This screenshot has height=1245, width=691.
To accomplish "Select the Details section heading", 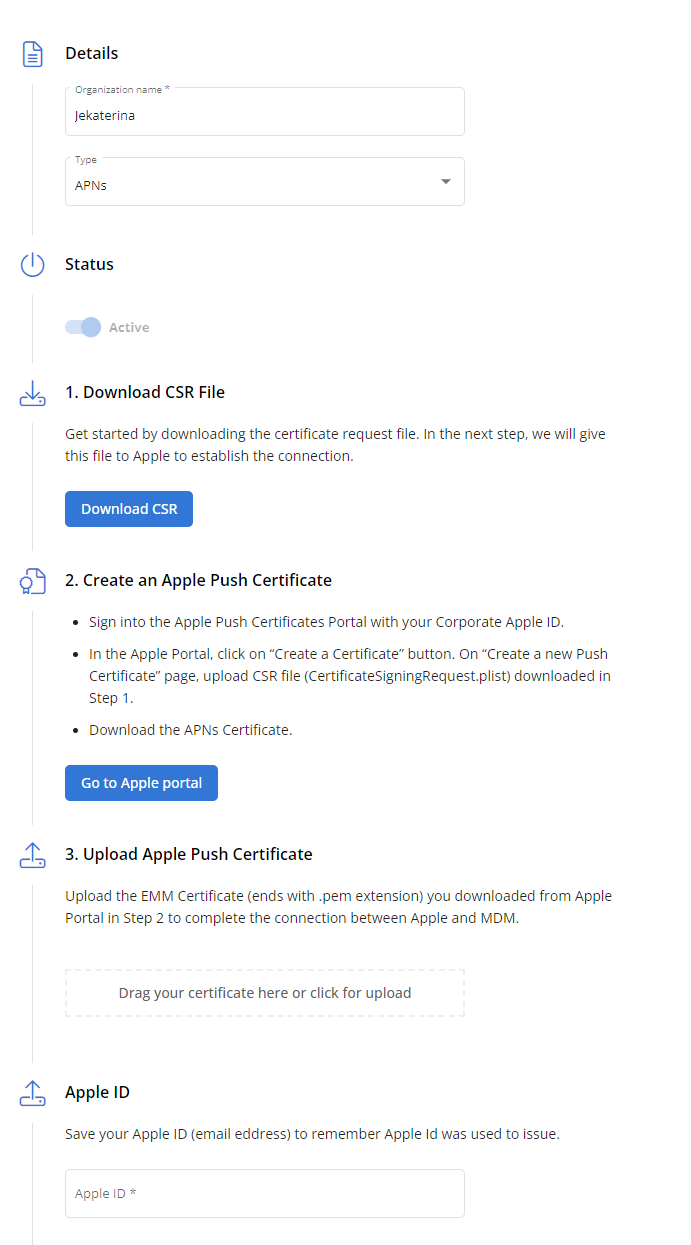I will (91, 54).
